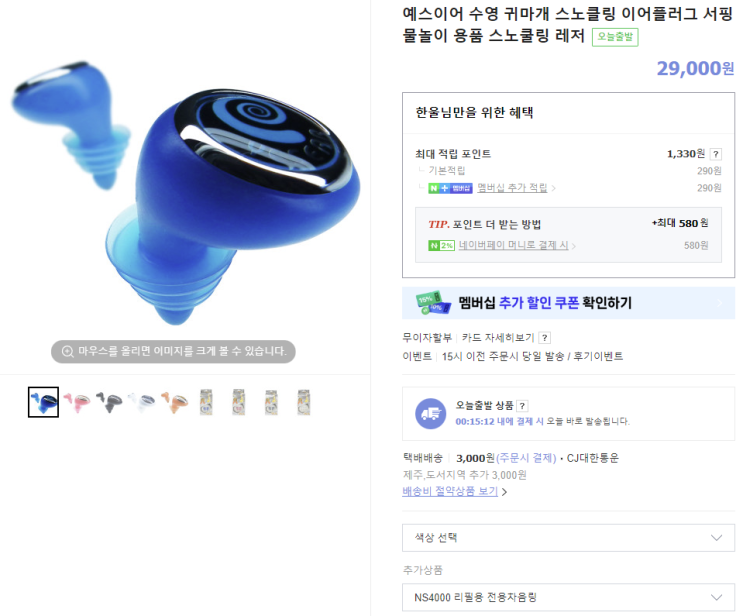Image resolution: width=743 pixels, height=616 pixels.
Task: Open the 네이버페이 머니로 결제 시 link
Action: point(513,245)
